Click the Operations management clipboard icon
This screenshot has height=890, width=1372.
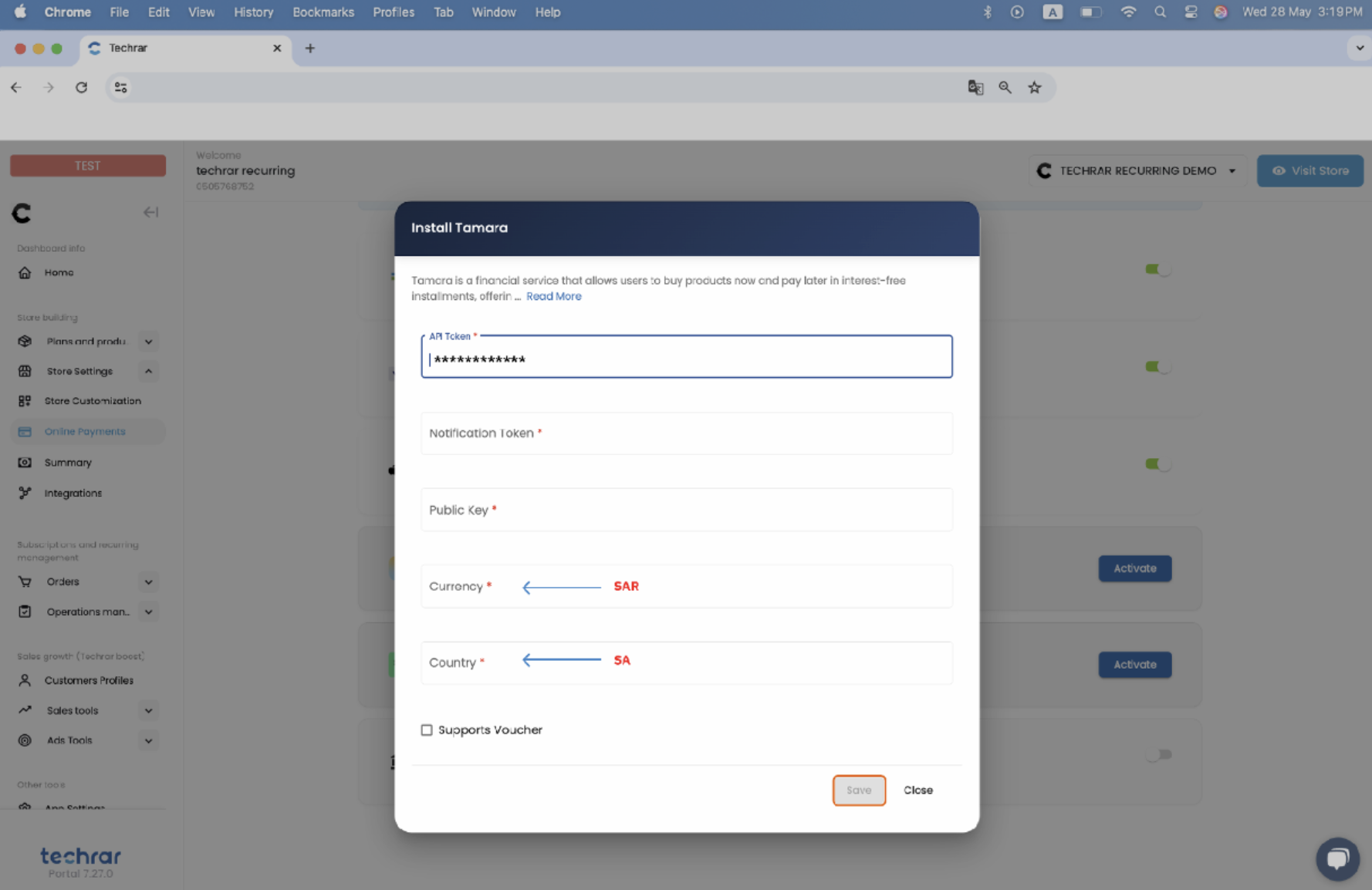point(25,612)
